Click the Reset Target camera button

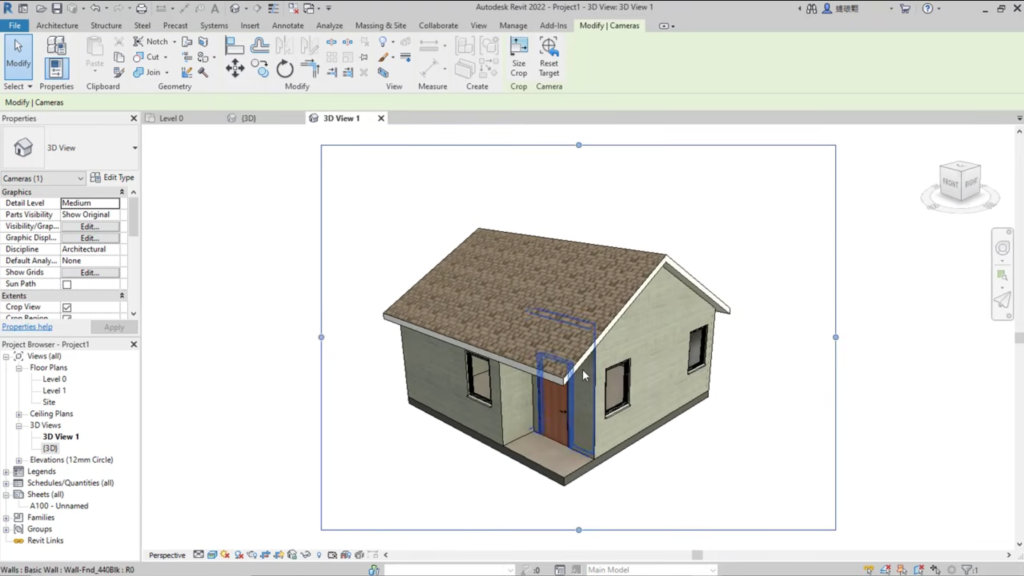(x=549, y=57)
